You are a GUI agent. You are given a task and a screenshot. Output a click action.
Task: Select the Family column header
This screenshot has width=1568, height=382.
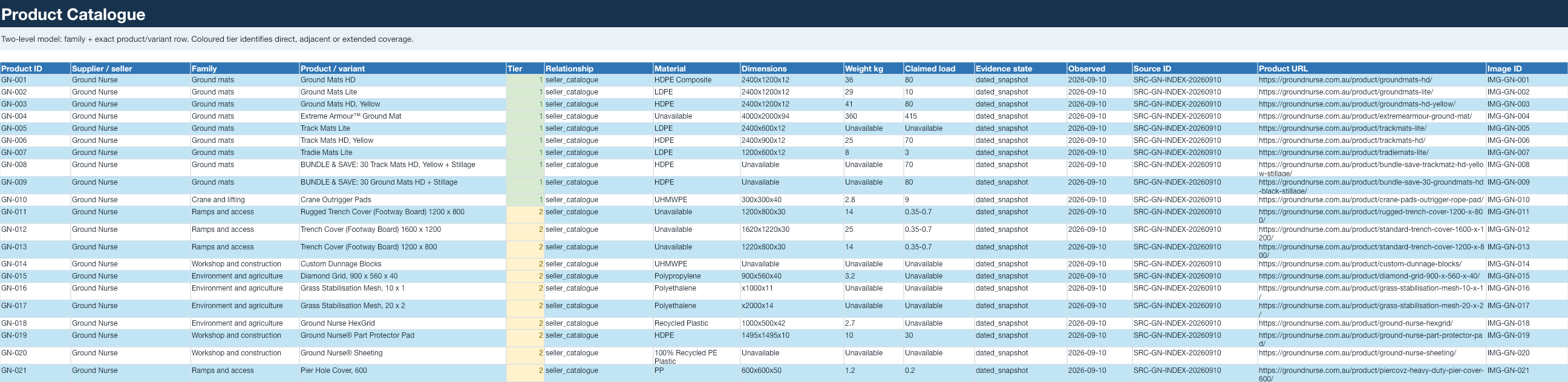pos(244,68)
